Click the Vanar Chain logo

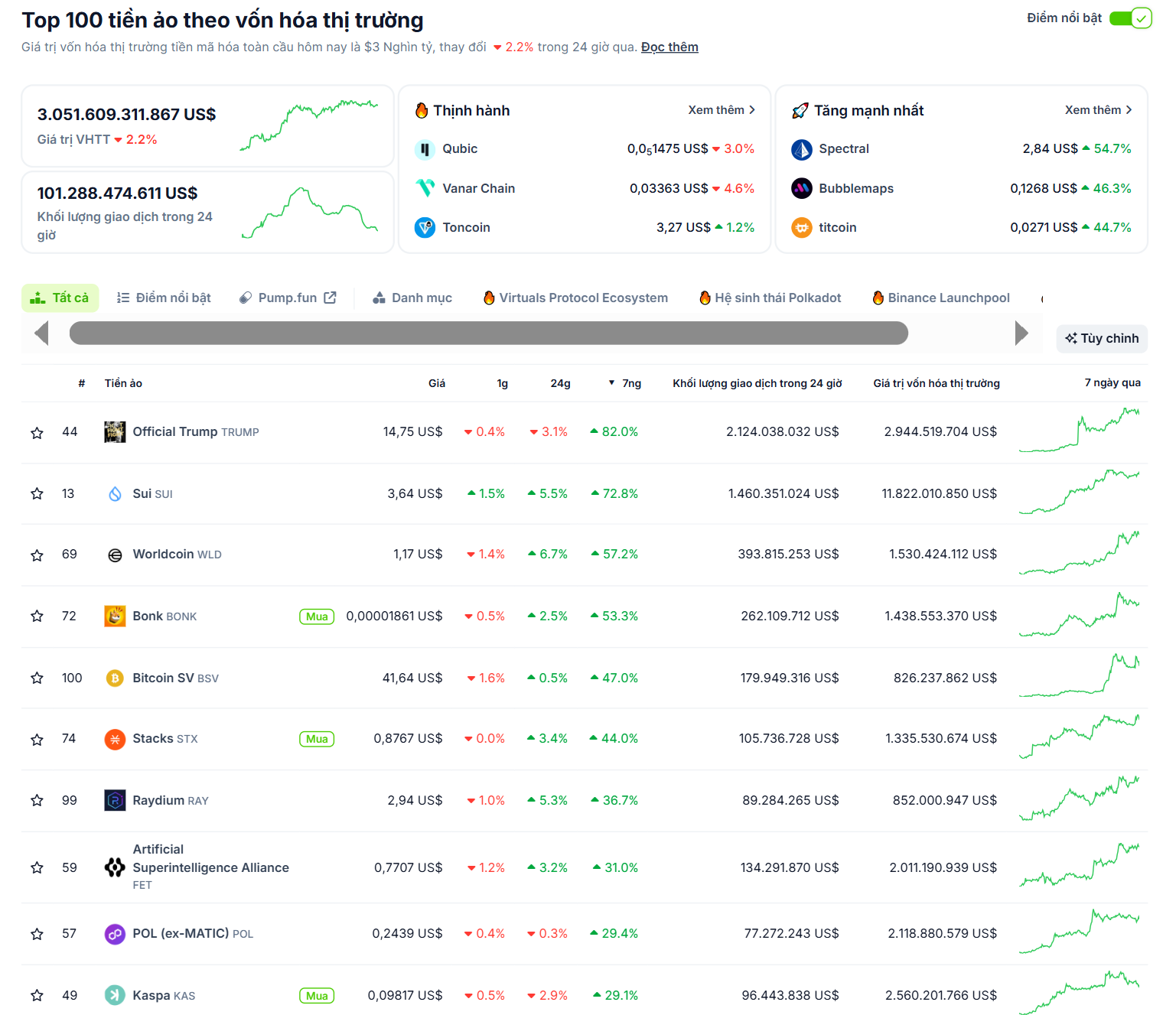point(425,188)
